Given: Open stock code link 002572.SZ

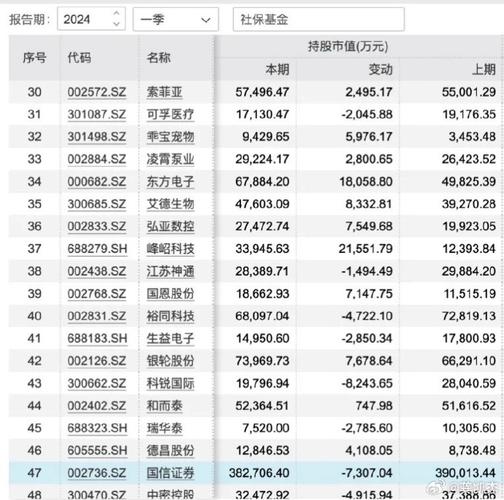Looking at the screenshot, I should click(97, 92).
